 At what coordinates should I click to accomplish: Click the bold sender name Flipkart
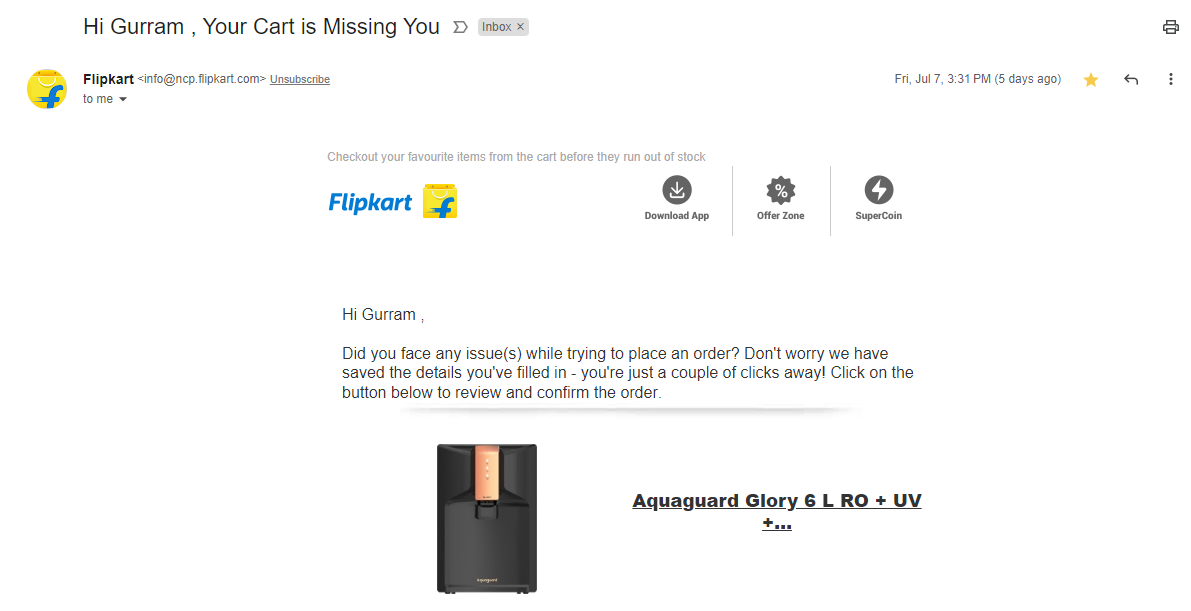(108, 79)
